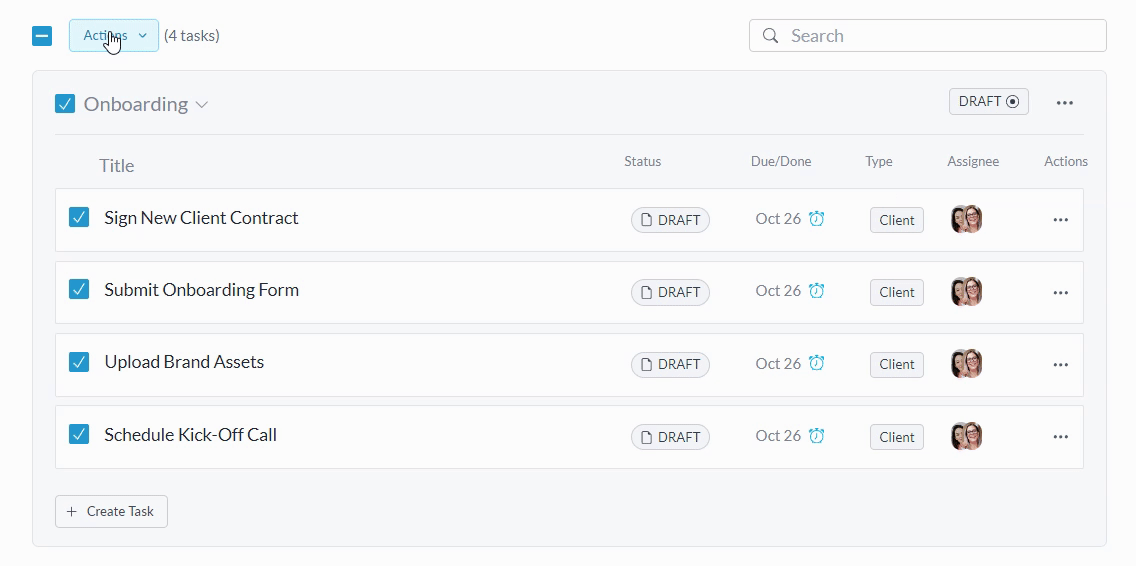Click the Search input field
1136x566 pixels.
pos(940,36)
